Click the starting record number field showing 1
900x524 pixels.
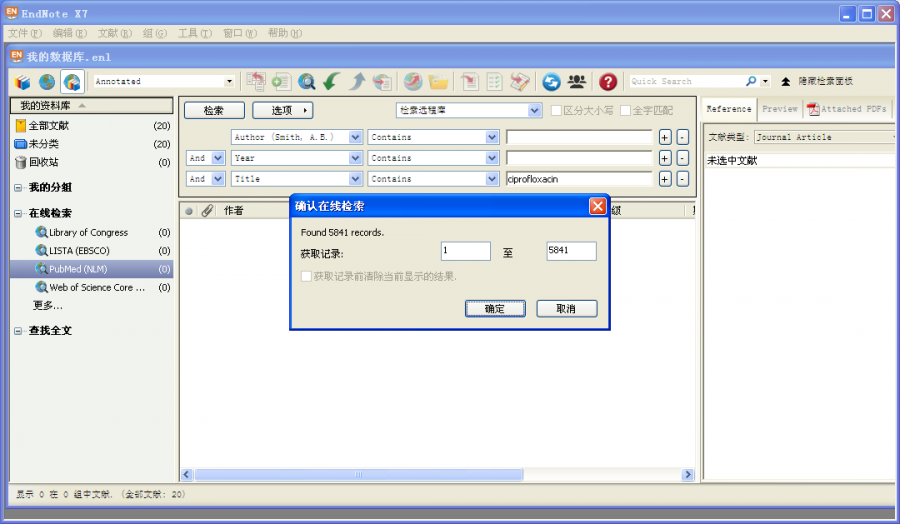point(465,251)
